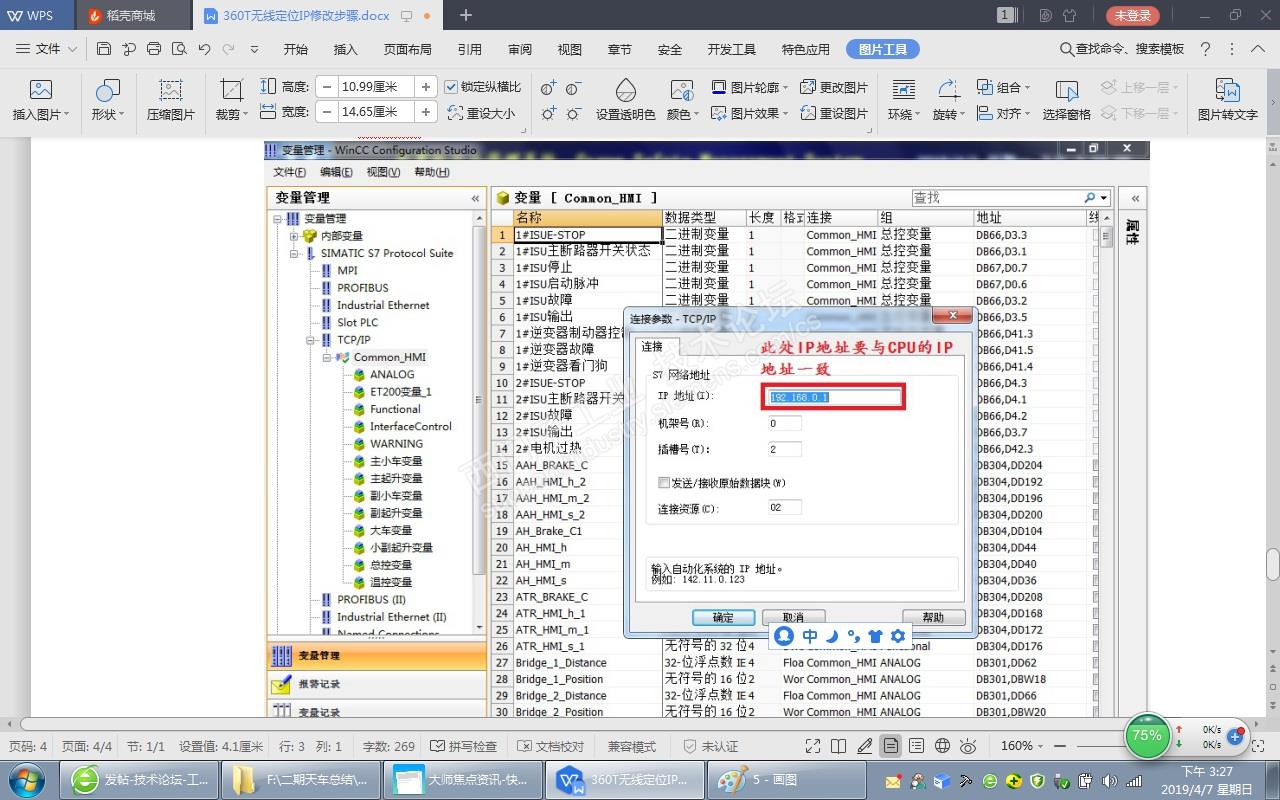Switch to the Insert (插入) ribbon tab
1280x800 pixels.
(345, 49)
